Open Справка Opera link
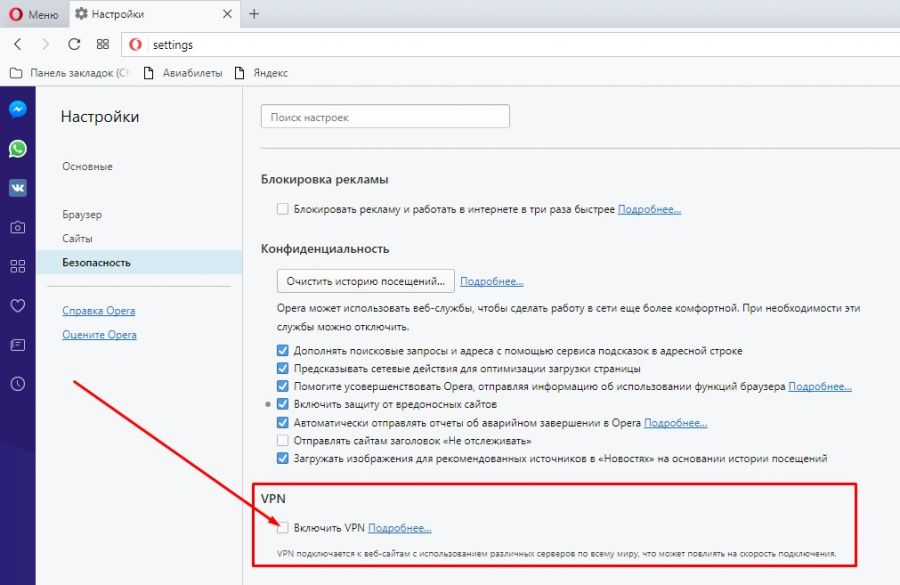The width and height of the screenshot is (900, 585). 99,311
